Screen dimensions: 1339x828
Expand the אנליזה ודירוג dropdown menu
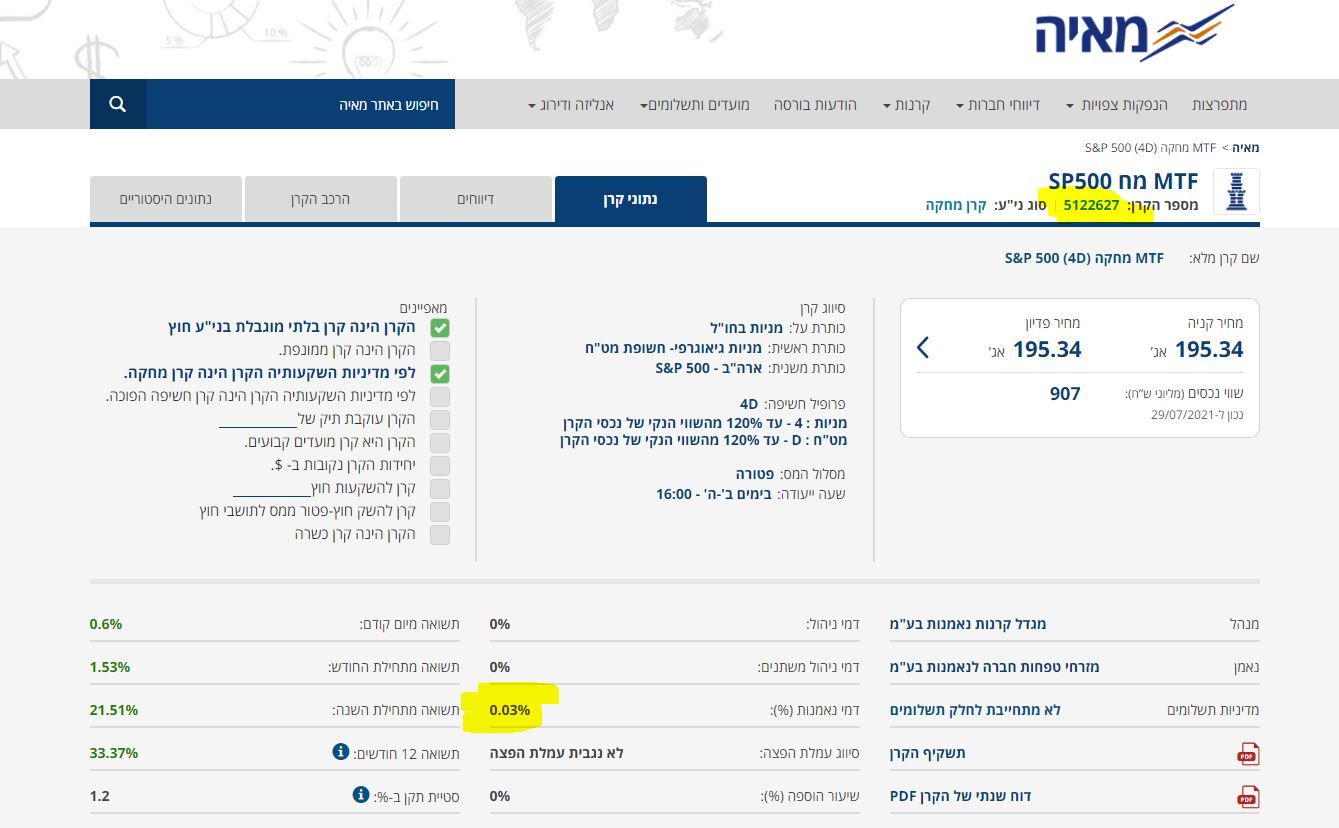click(x=571, y=105)
